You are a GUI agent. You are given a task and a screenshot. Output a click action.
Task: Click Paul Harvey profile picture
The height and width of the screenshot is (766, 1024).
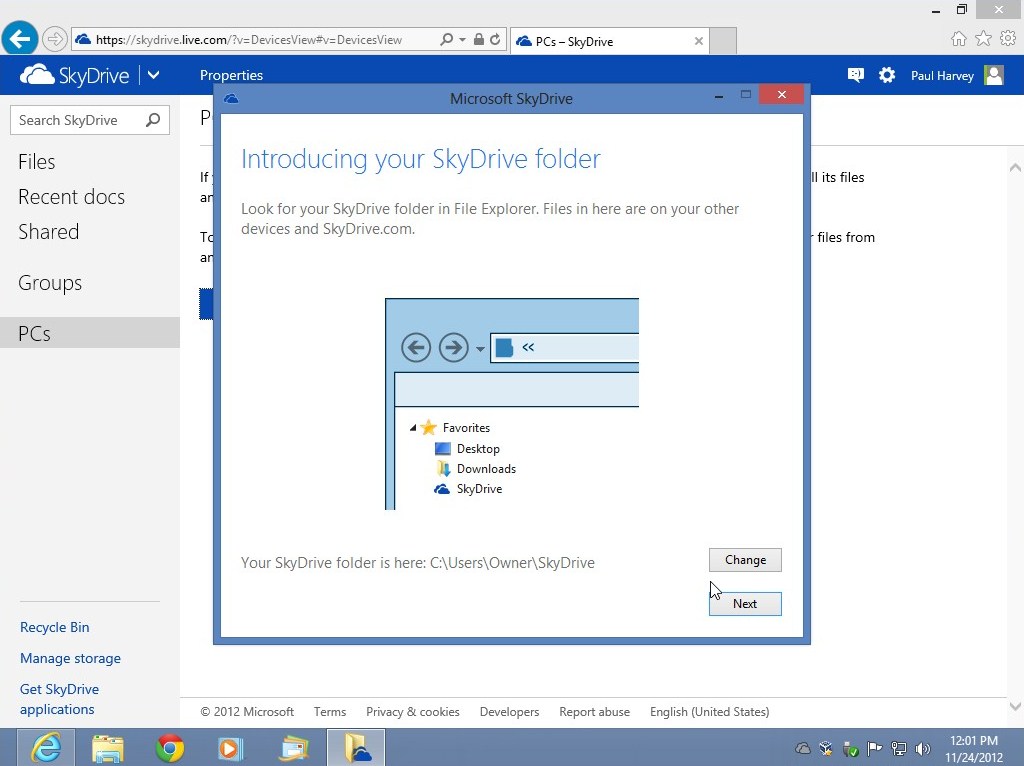(993, 75)
